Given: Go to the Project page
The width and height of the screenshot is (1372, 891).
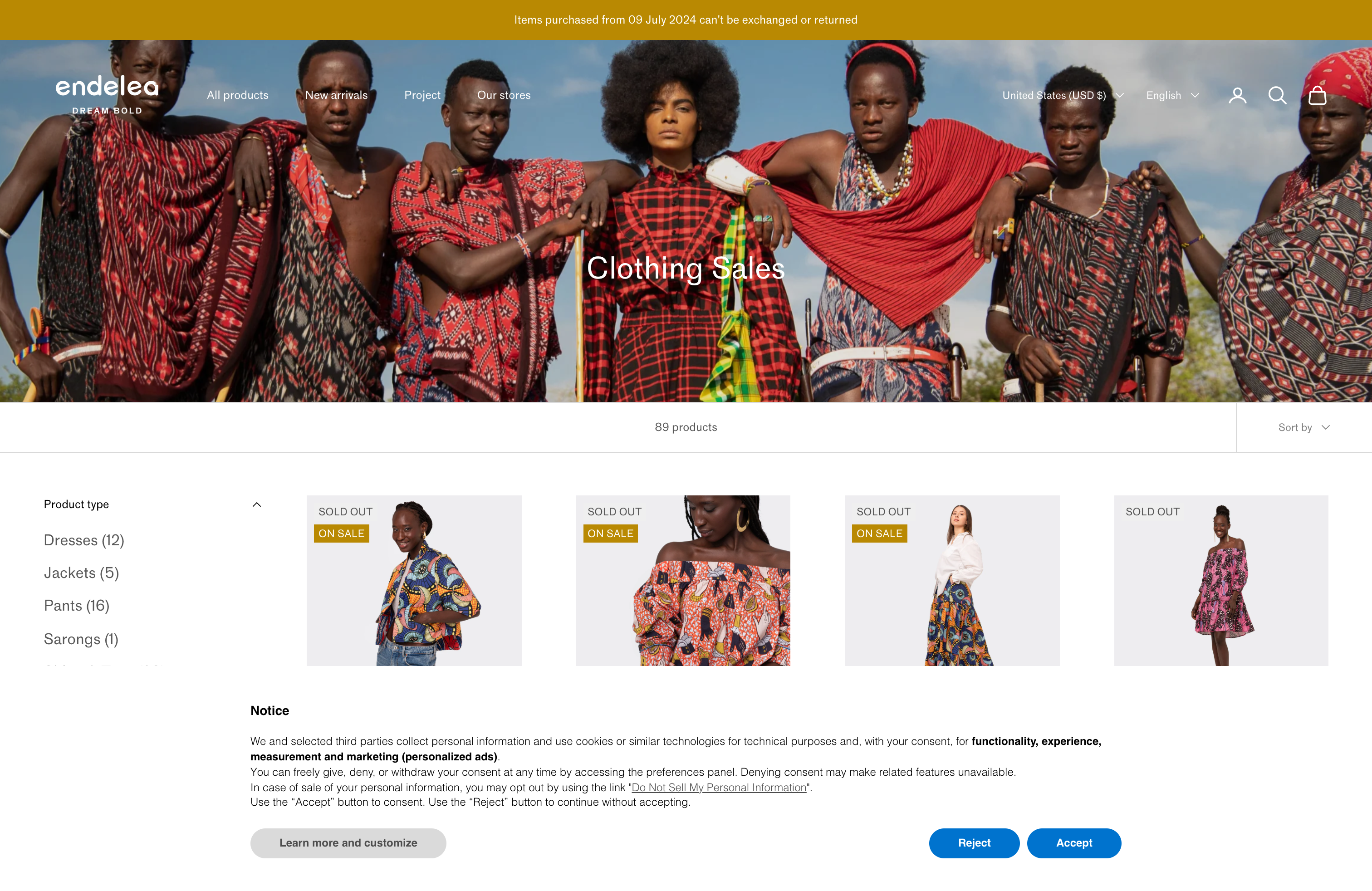Looking at the screenshot, I should [422, 95].
